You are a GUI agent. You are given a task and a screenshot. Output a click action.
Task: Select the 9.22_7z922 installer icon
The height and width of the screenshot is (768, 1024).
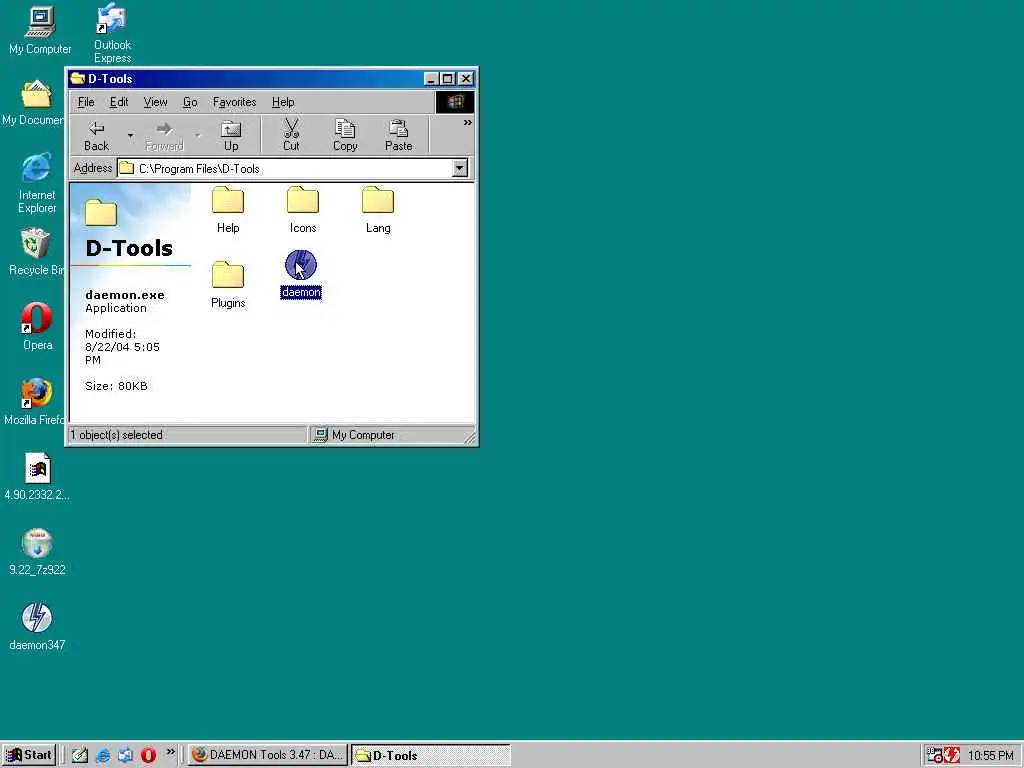point(37,552)
